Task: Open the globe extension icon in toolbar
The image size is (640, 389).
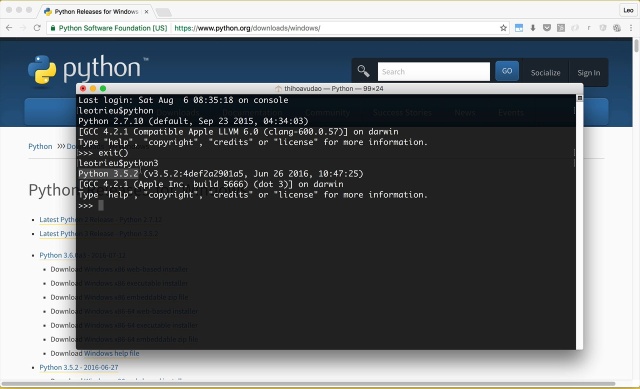Action: coord(617,28)
